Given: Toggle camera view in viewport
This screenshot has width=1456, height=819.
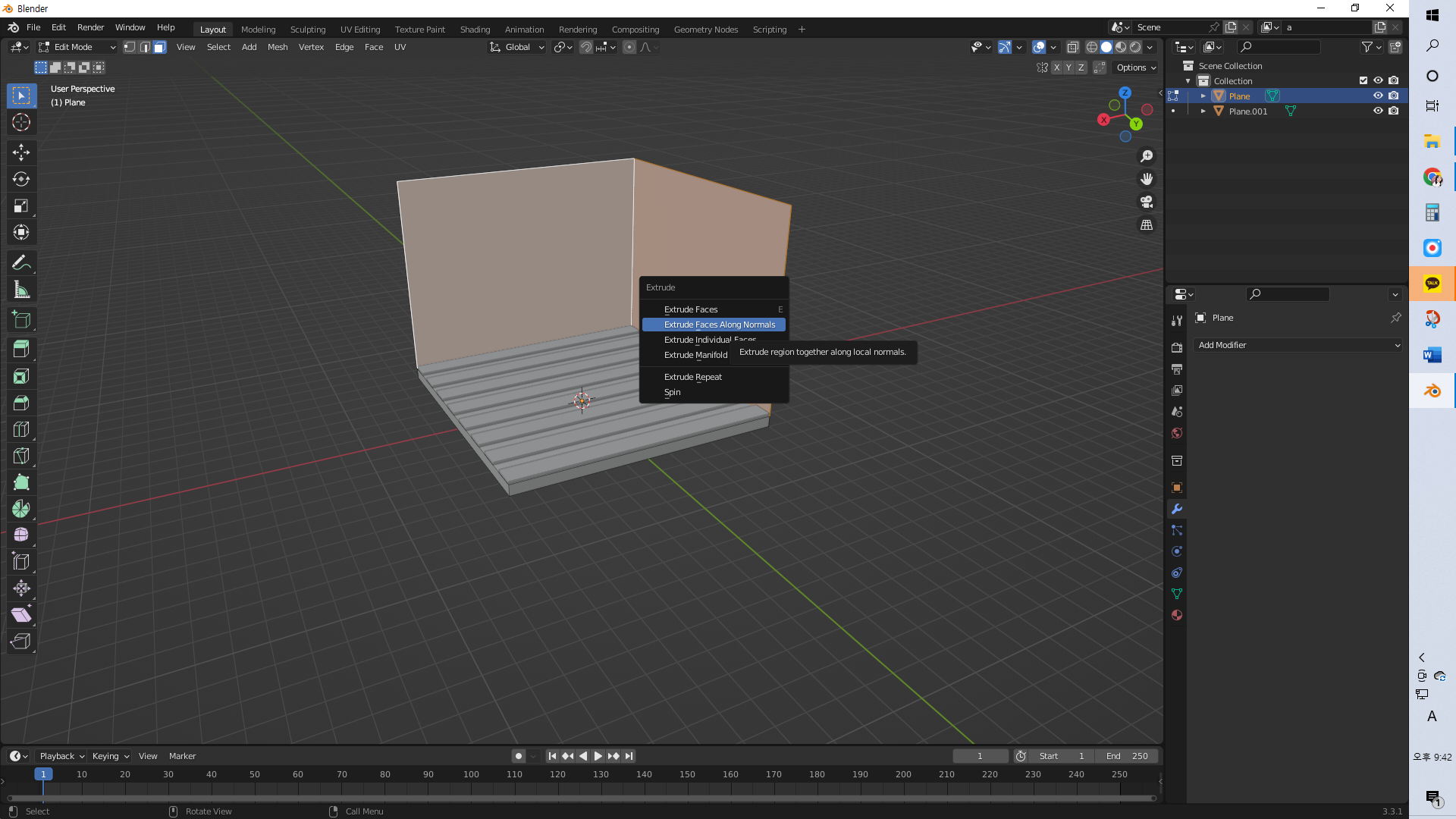Looking at the screenshot, I should click(1147, 202).
